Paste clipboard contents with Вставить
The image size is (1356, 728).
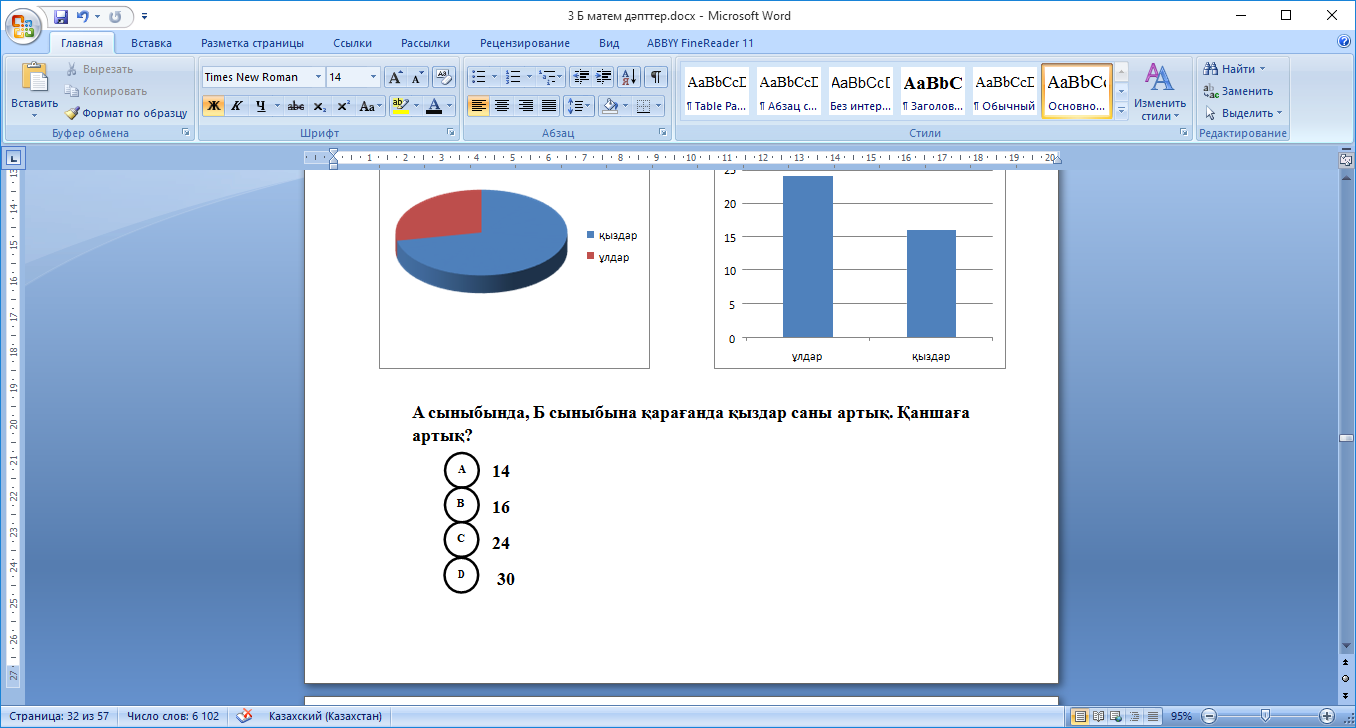tap(34, 91)
